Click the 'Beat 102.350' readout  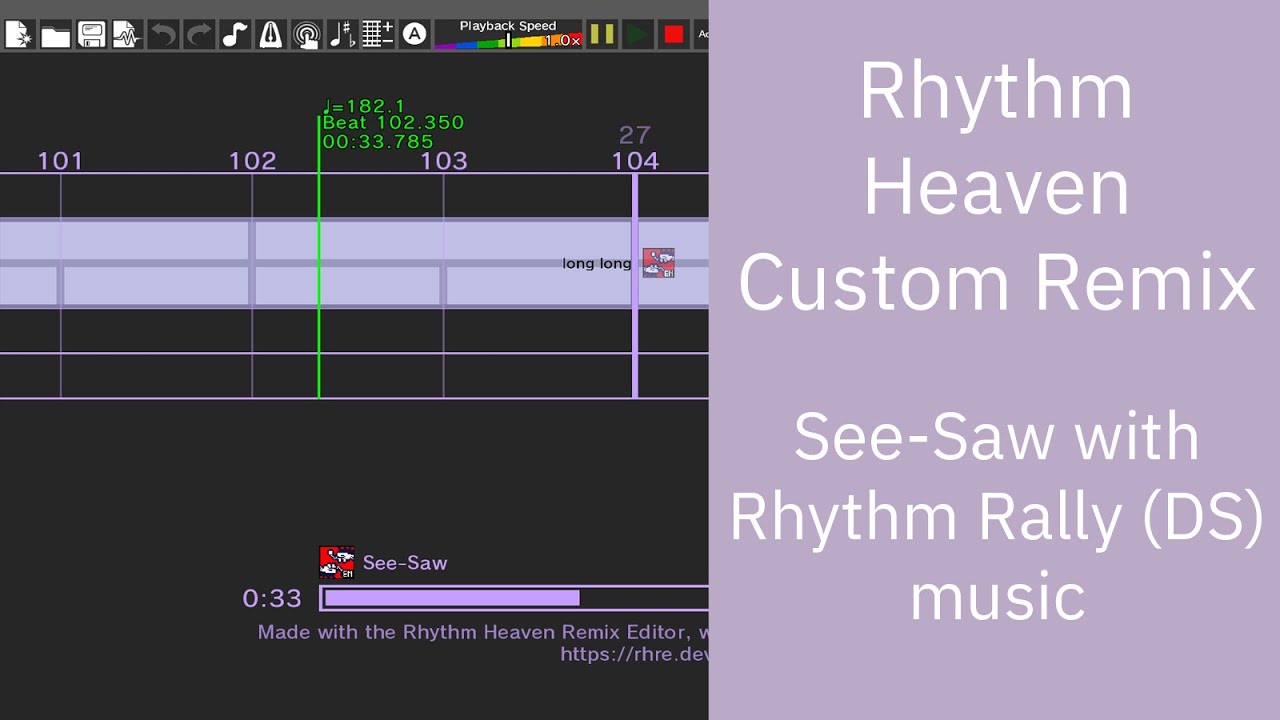[x=393, y=123]
